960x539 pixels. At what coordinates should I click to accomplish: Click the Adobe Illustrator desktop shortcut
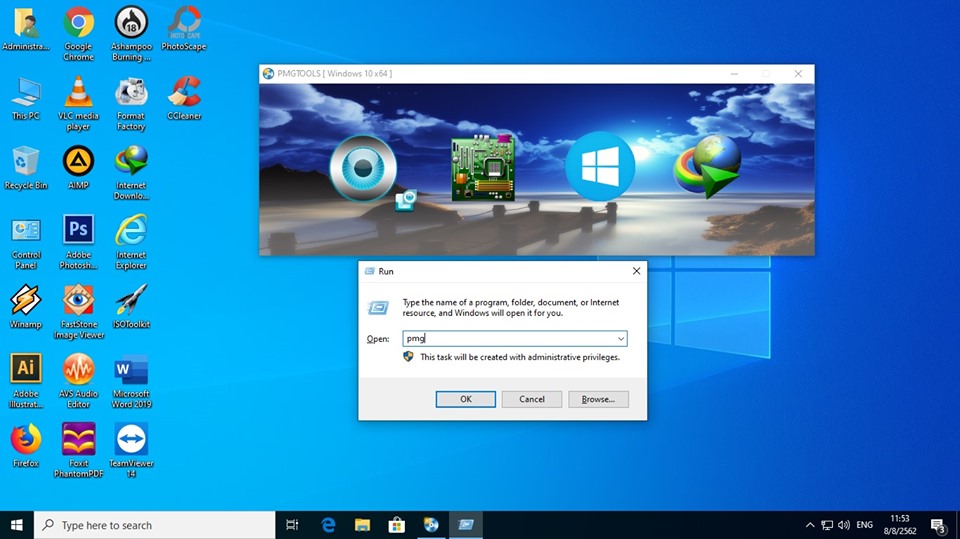pyautogui.click(x=26, y=381)
